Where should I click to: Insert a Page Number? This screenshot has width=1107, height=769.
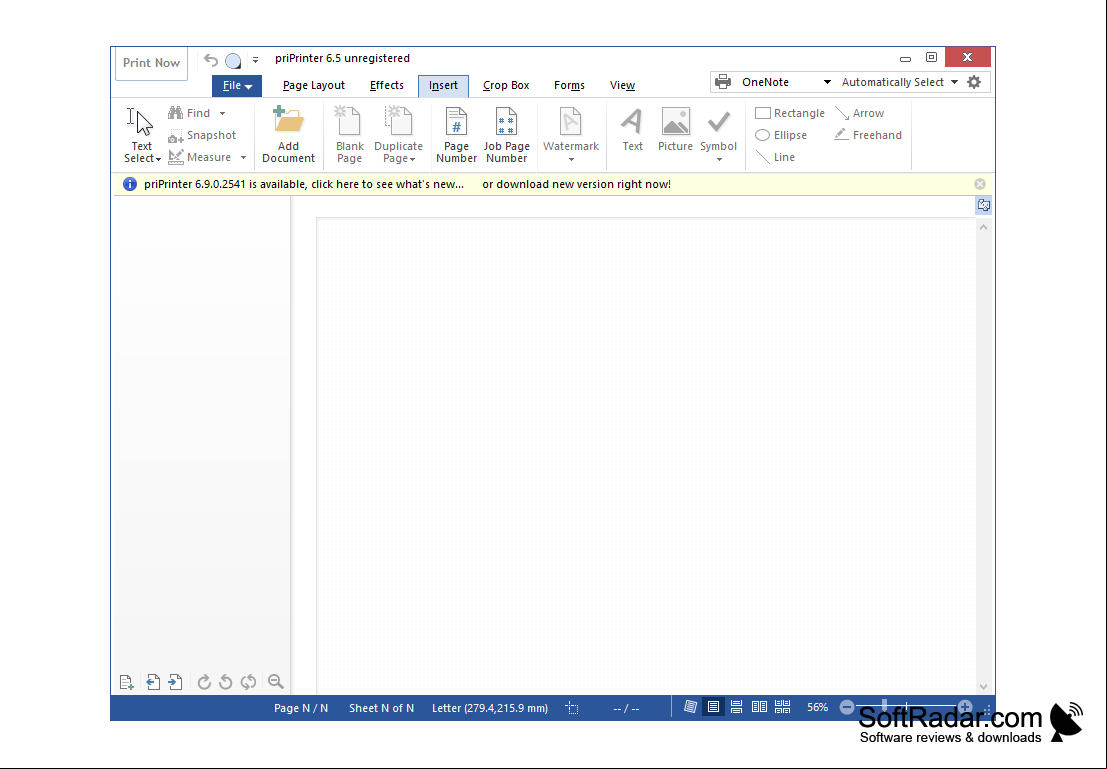(456, 135)
